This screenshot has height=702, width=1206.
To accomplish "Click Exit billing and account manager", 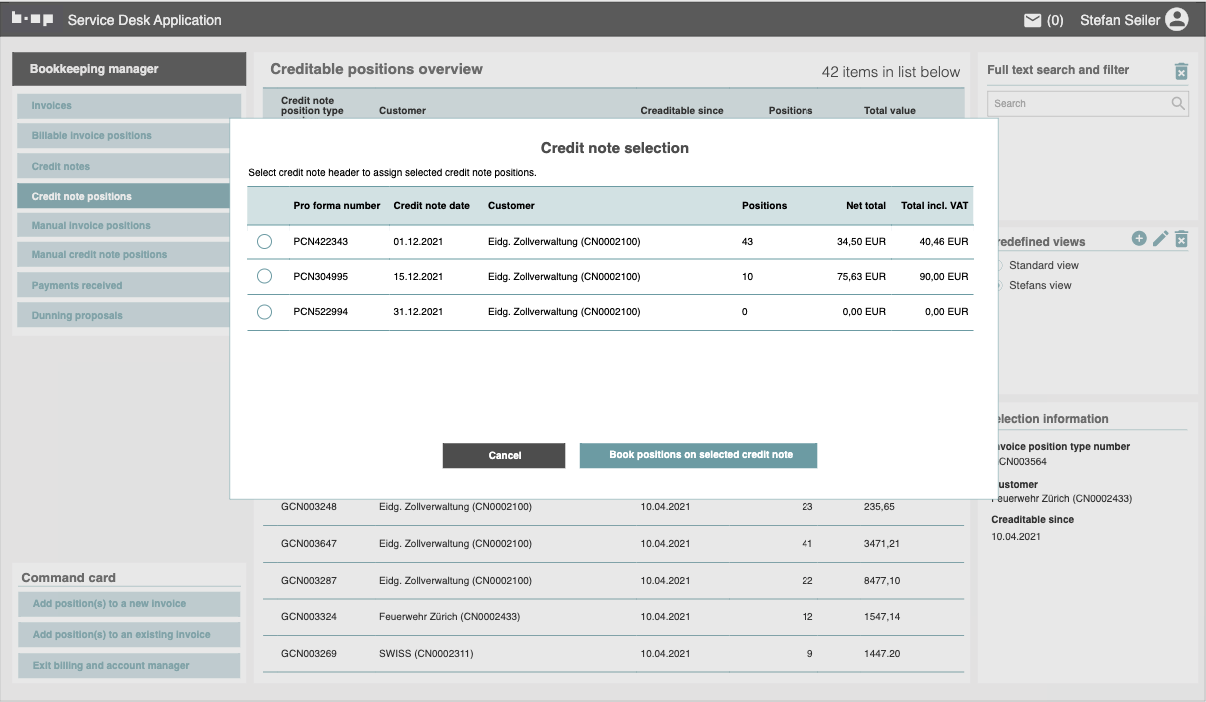I will [x=129, y=666].
